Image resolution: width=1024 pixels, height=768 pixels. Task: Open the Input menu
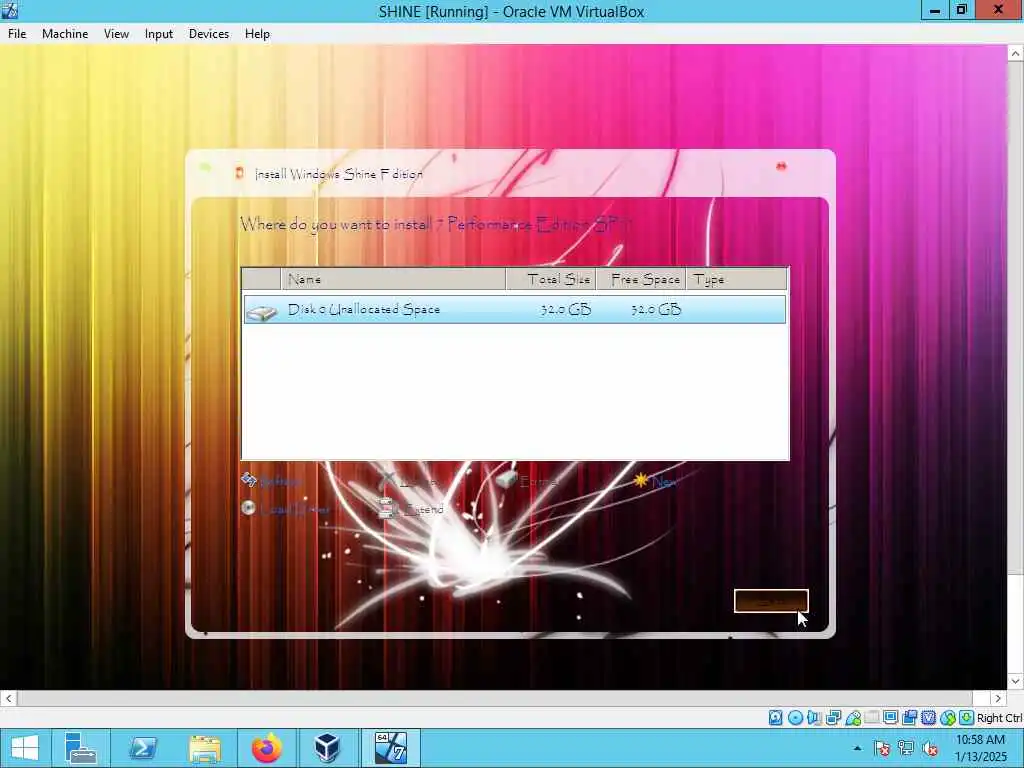coord(159,34)
